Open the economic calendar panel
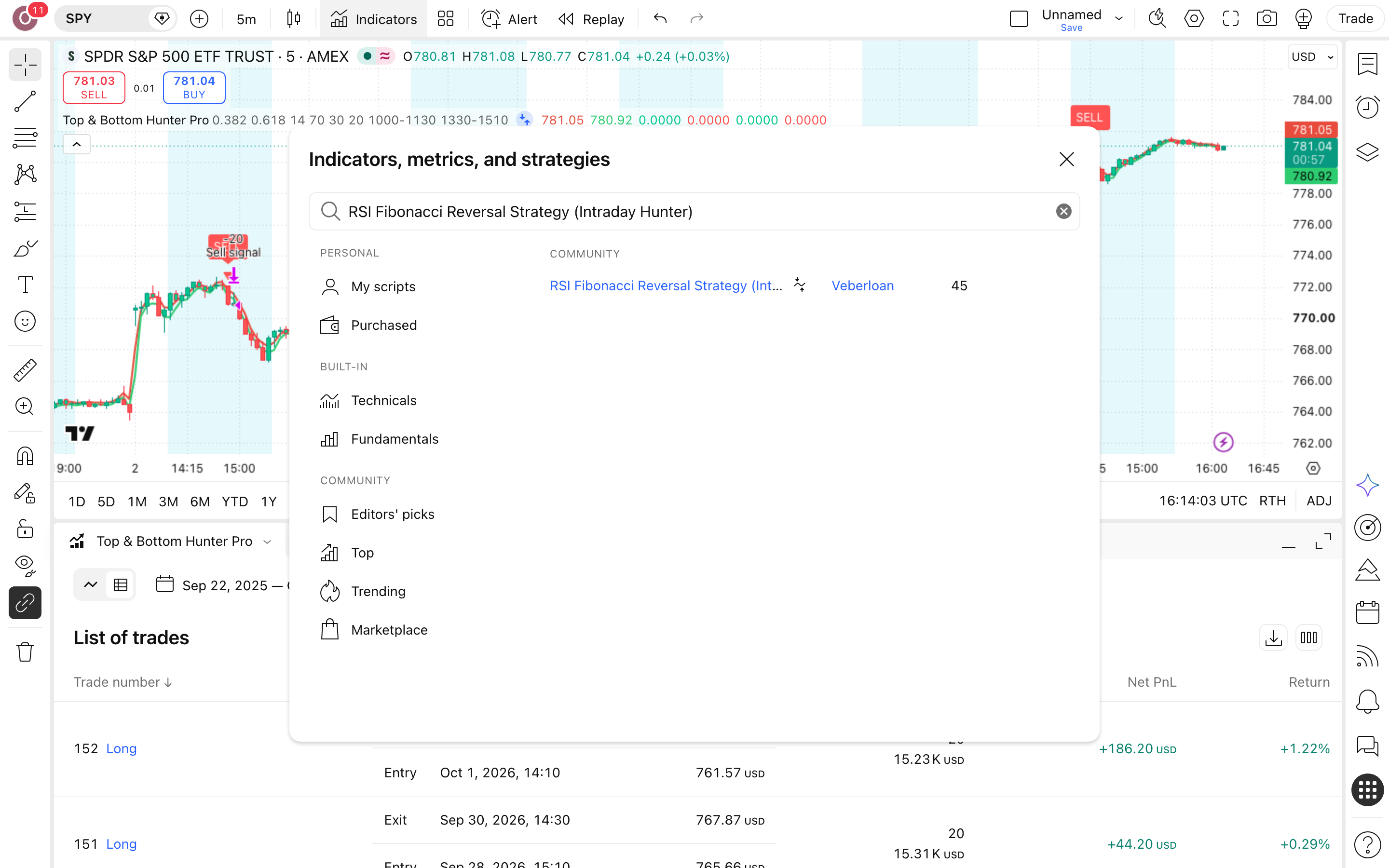 tap(1367, 612)
